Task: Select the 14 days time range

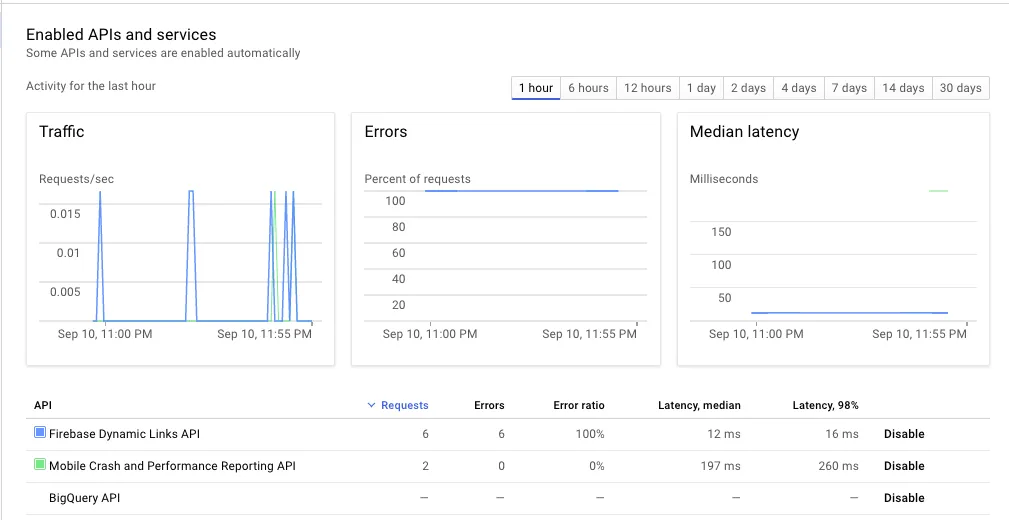Action: pyautogui.click(x=903, y=88)
